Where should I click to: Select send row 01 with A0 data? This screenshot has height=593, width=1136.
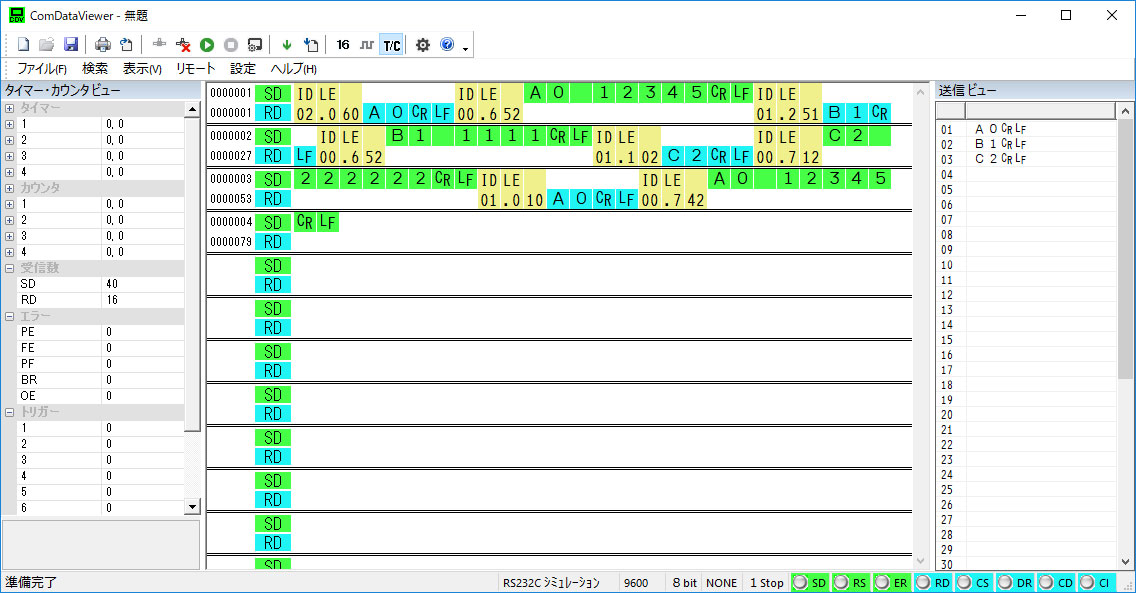(1000, 129)
